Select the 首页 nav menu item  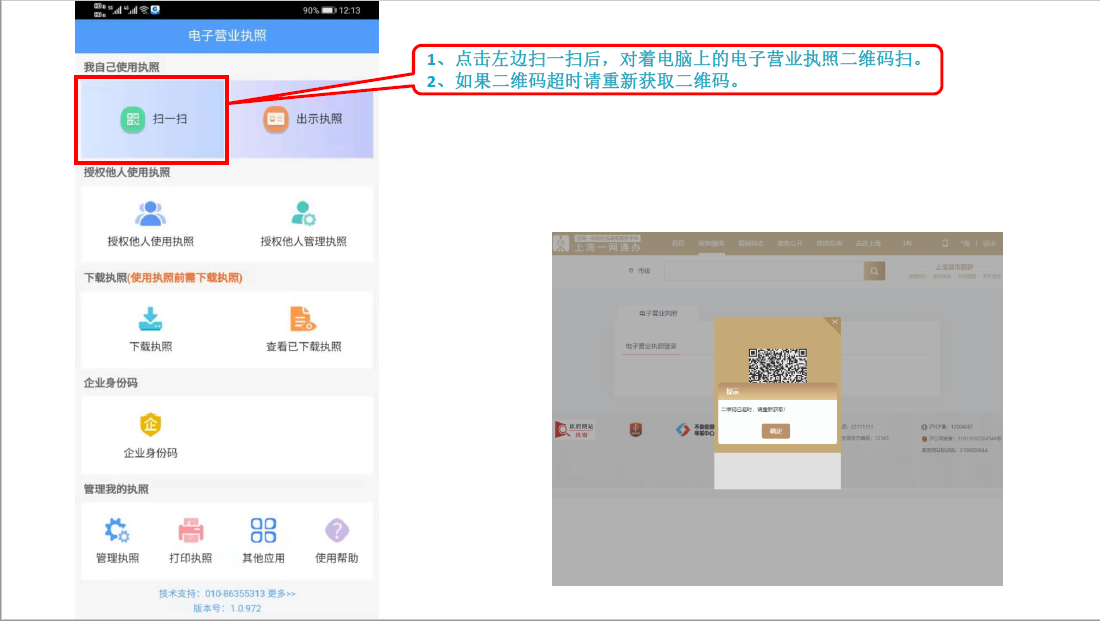[x=678, y=243]
